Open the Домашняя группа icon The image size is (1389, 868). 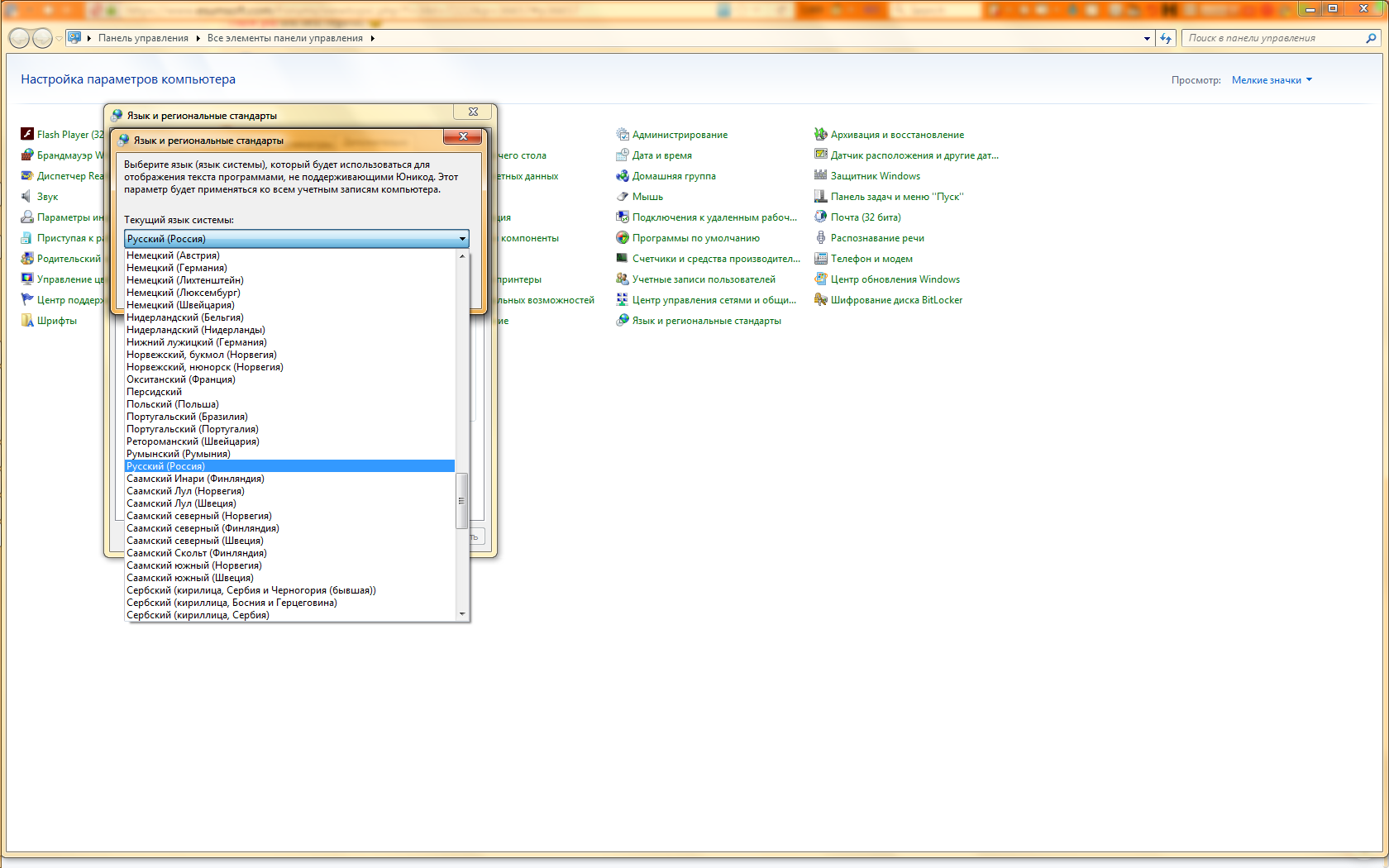[623, 175]
